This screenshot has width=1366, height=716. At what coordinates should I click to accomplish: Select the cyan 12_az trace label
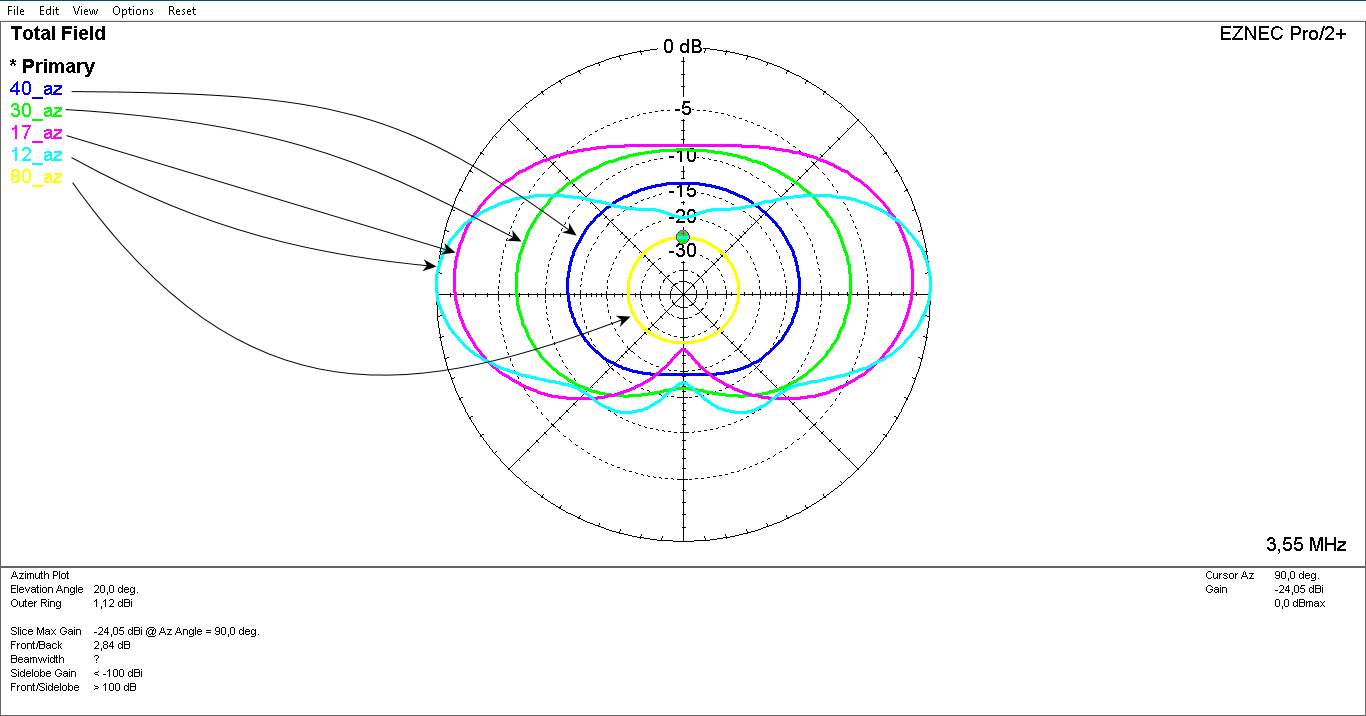click(36, 155)
